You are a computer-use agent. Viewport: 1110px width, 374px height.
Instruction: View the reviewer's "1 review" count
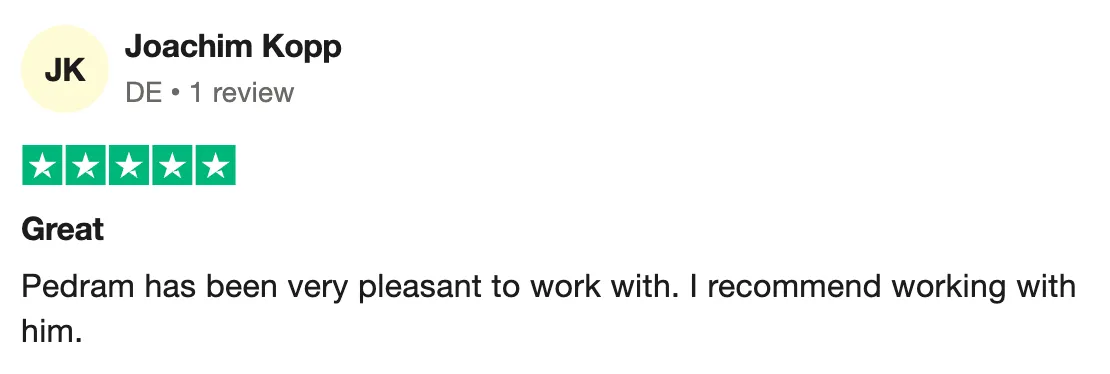pos(241,93)
